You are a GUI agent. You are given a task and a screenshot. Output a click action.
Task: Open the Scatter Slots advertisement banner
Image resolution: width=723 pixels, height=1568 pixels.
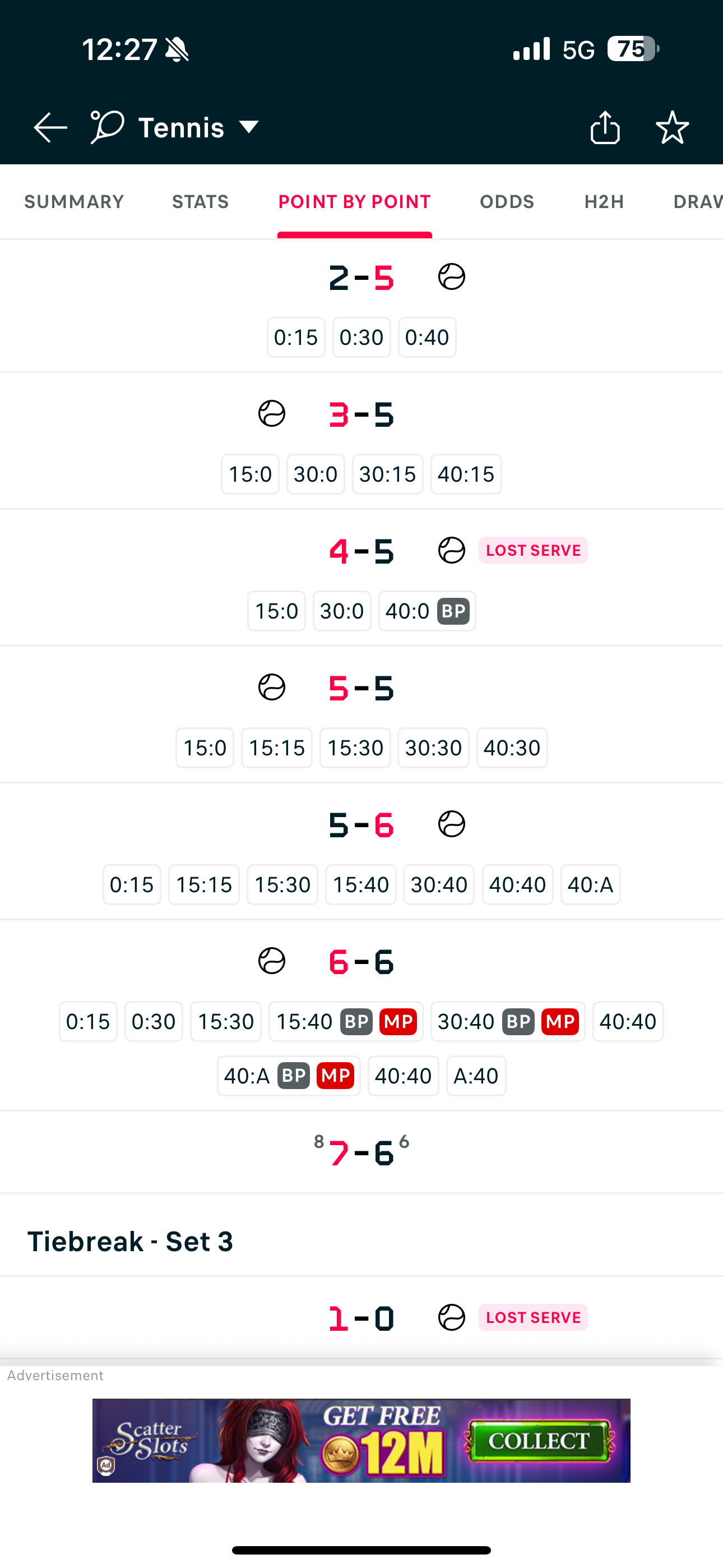[x=361, y=1441]
